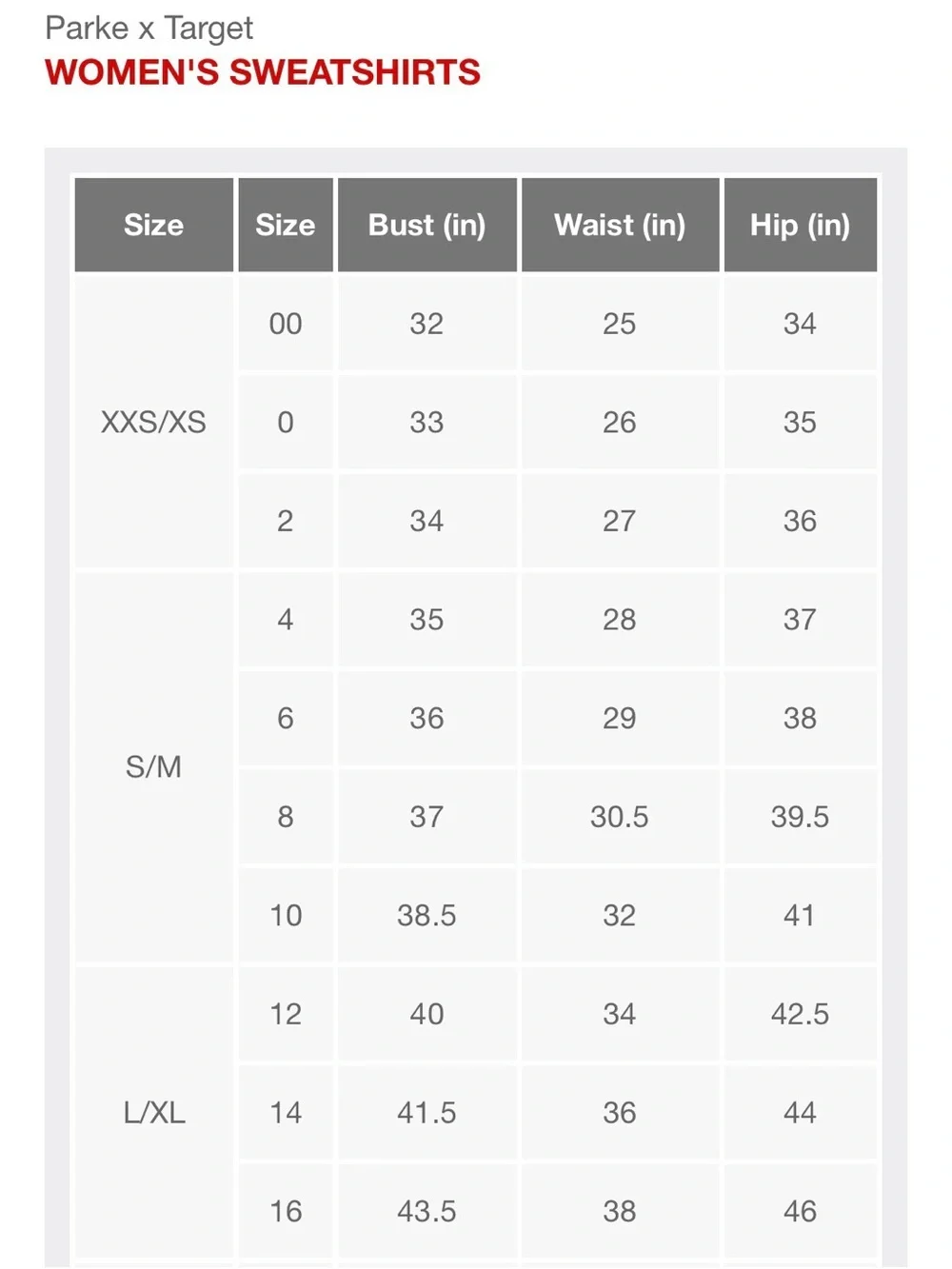Screen dimensions: 952x1269
Task: Click the size 00 cell
Action: click(x=286, y=324)
